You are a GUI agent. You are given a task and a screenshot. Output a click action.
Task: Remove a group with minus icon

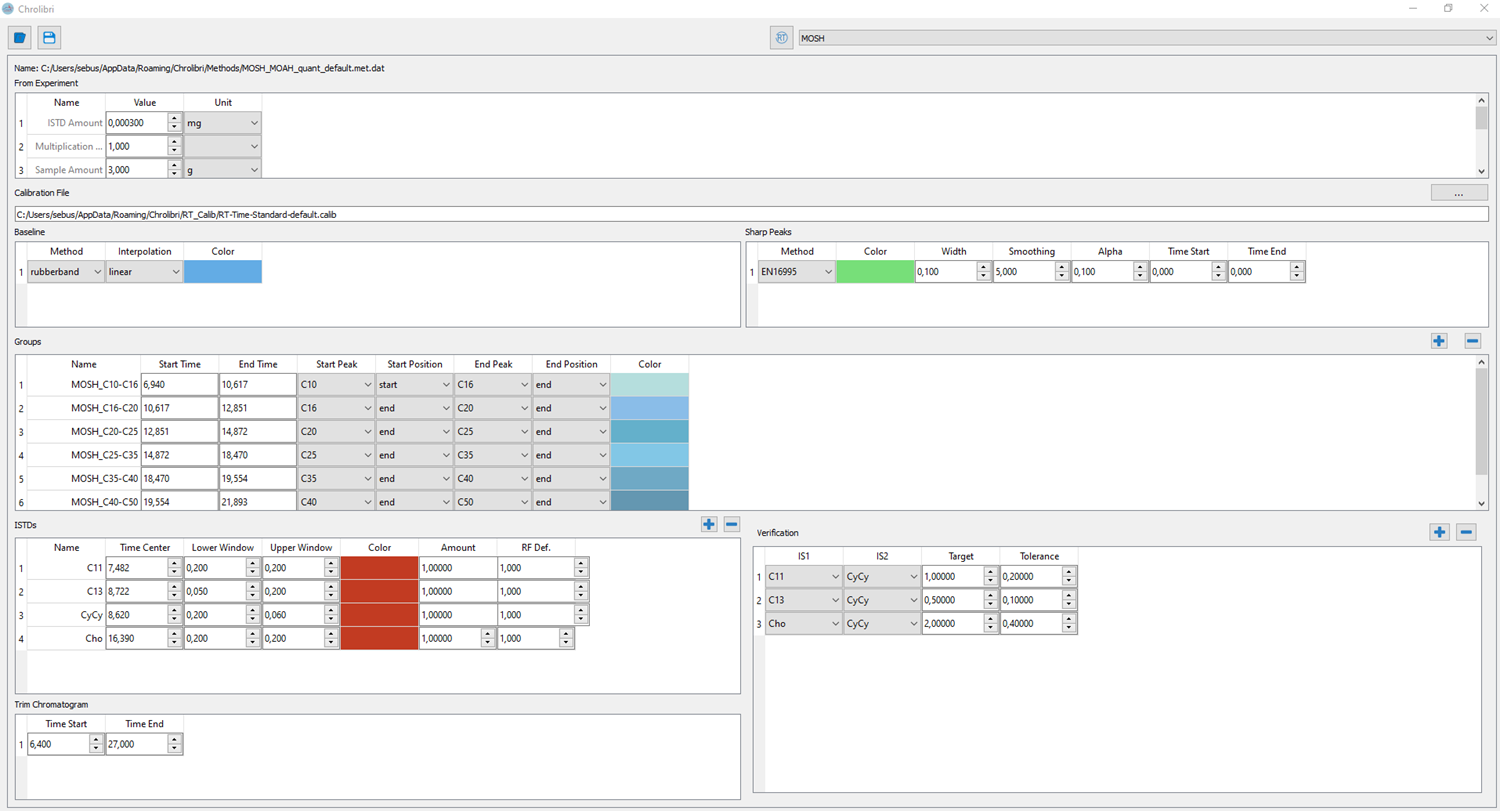tap(1472, 341)
